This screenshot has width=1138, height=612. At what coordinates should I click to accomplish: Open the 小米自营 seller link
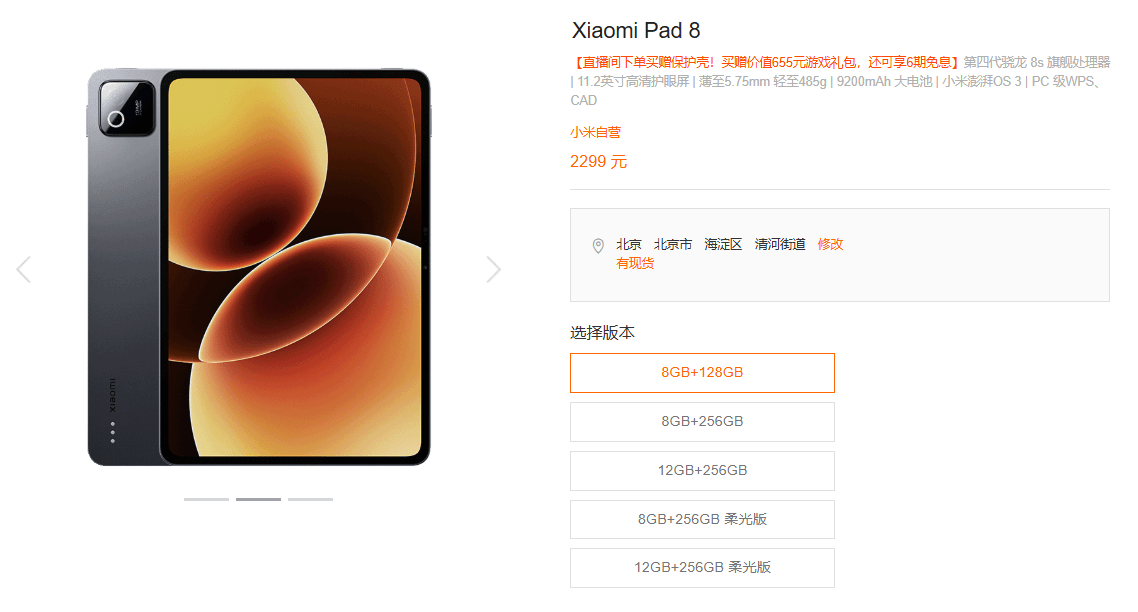click(x=596, y=132)
